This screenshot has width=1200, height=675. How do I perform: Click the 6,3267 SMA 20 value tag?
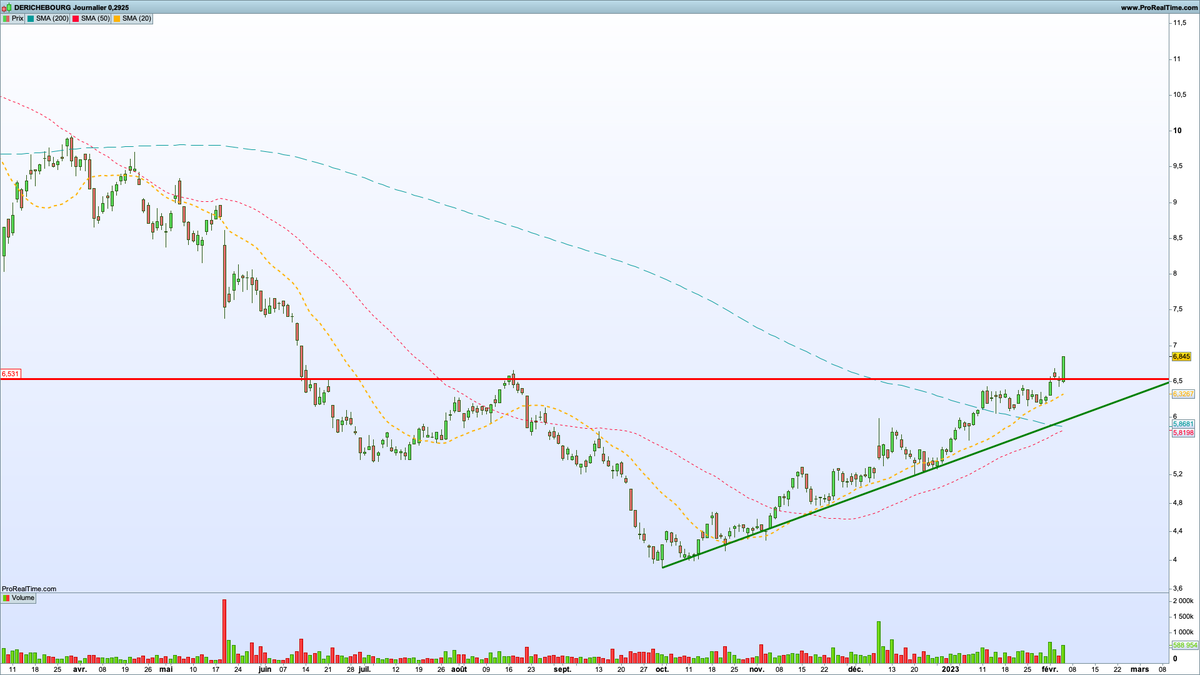click(1181, 394)
